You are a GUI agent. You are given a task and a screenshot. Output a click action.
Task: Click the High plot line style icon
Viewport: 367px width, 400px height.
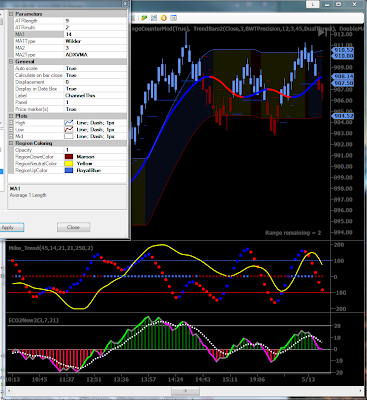[x=68, y=123]
